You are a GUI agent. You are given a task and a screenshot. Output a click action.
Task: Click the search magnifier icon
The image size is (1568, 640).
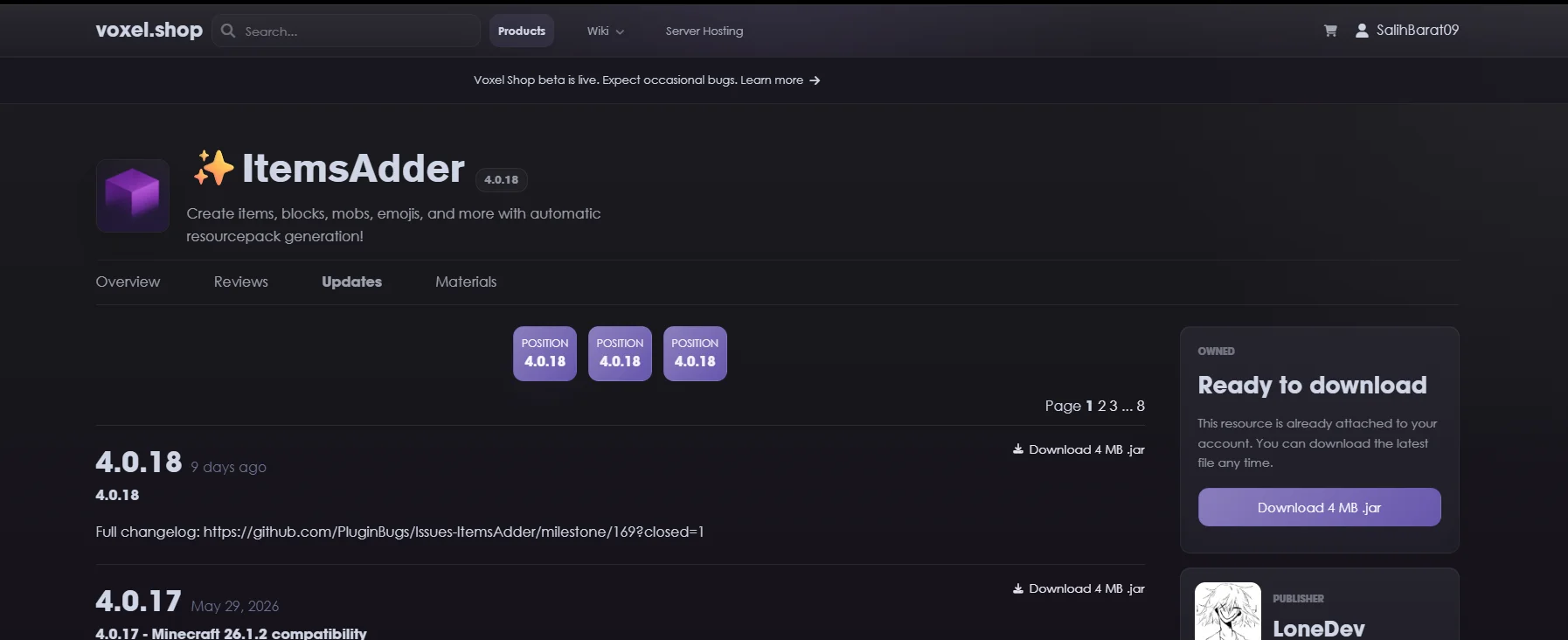tap(228, 31)
